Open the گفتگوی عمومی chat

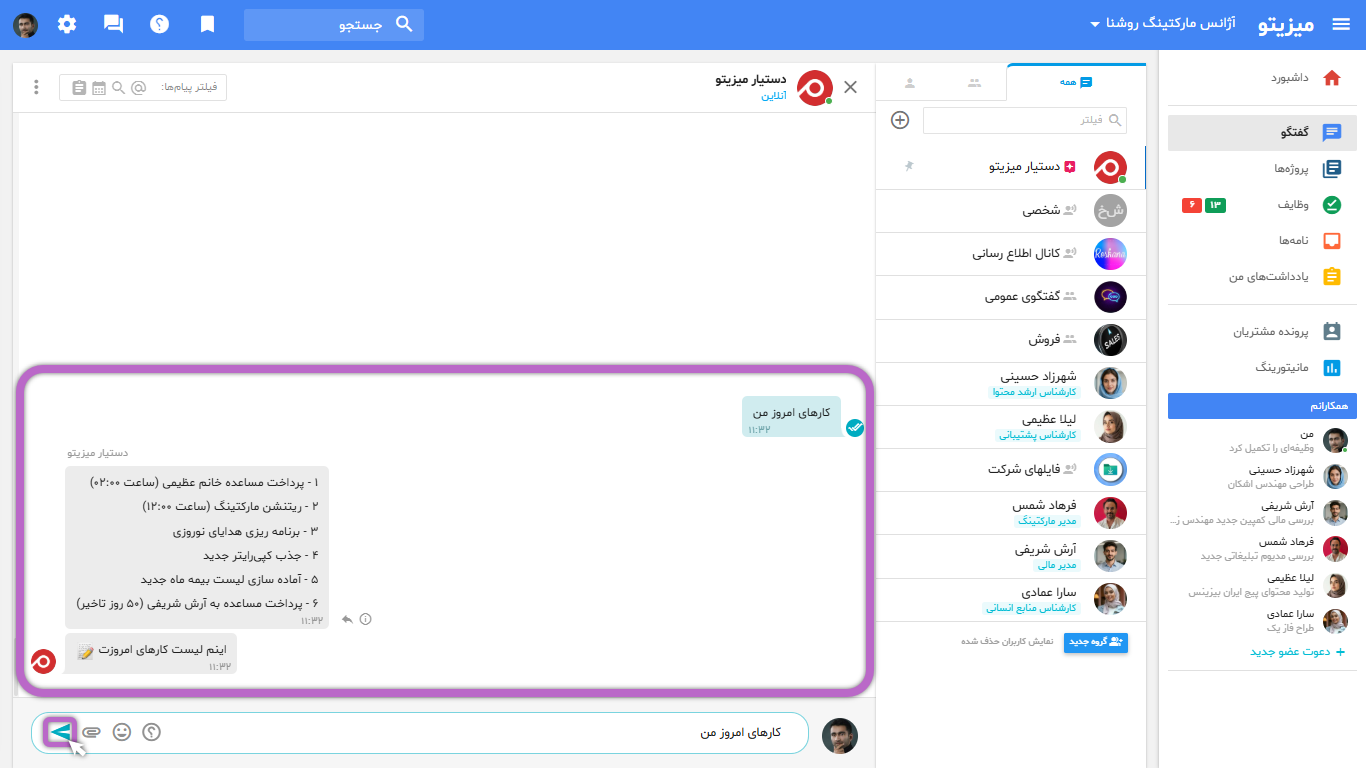click(1010, 297)
